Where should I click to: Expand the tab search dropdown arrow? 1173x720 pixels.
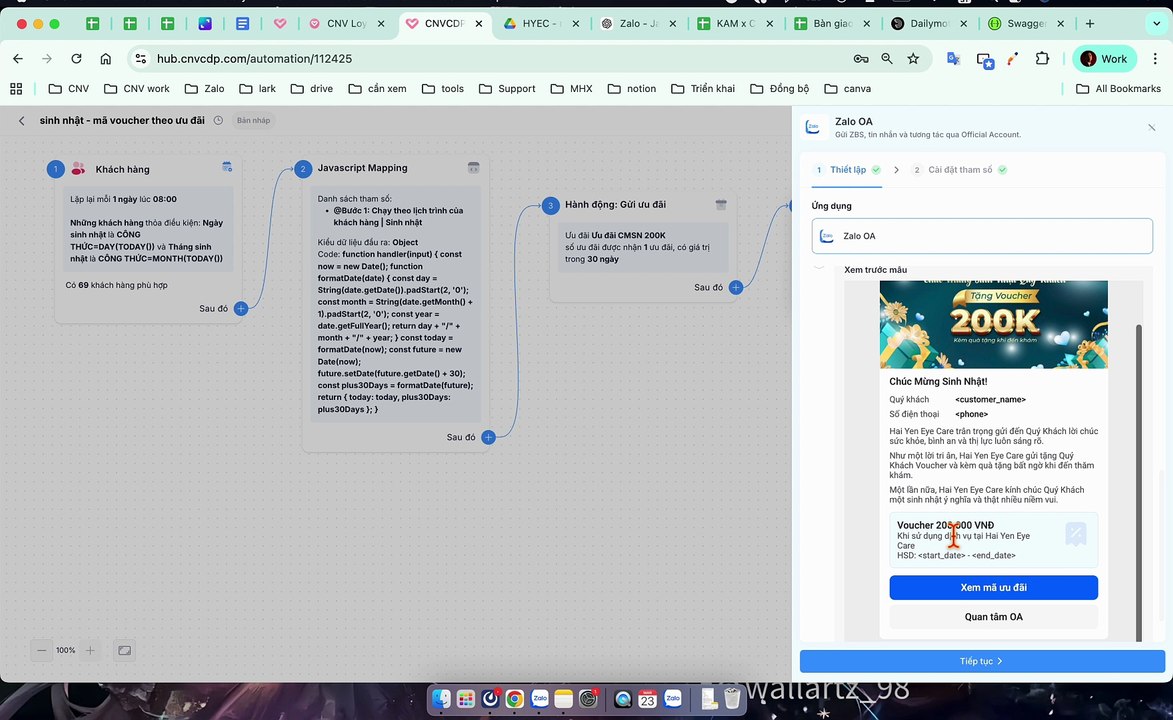[1157, 23]
